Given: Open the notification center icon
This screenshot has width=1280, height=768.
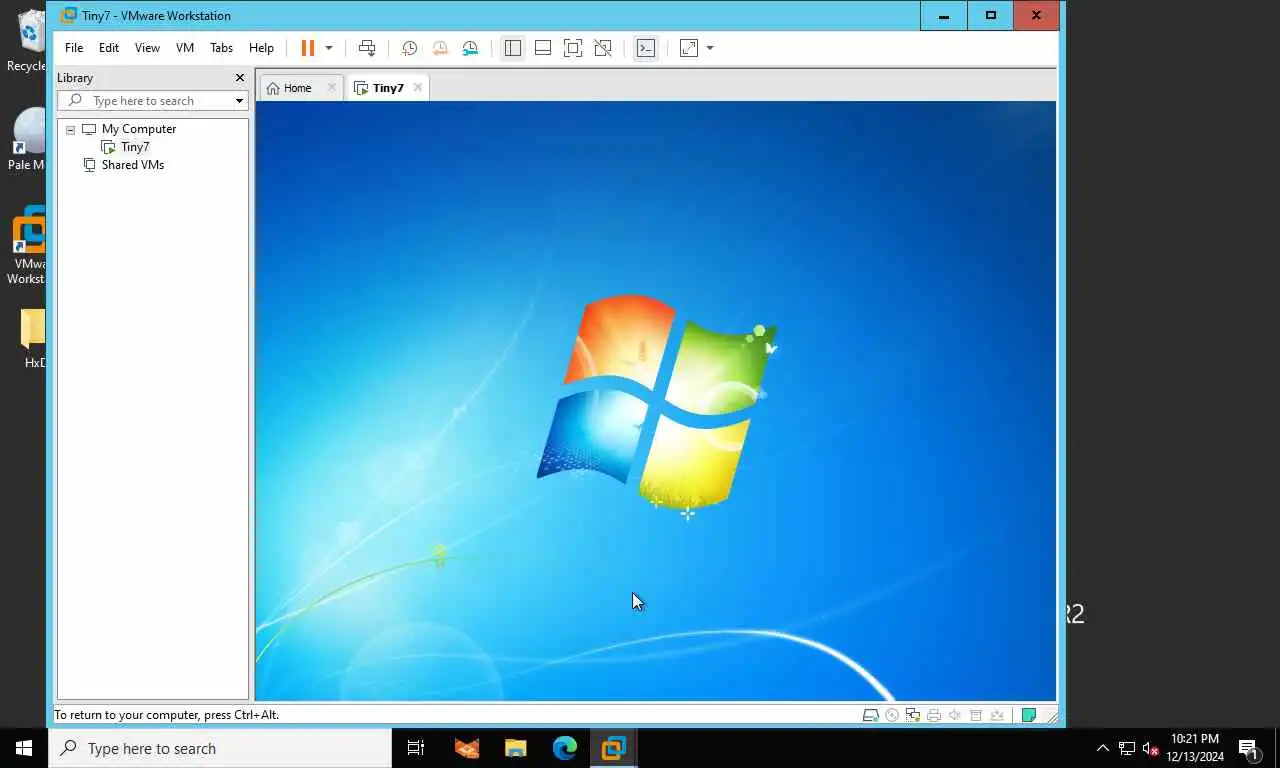Looking at the screenshot, I should tap(1248, 748).
